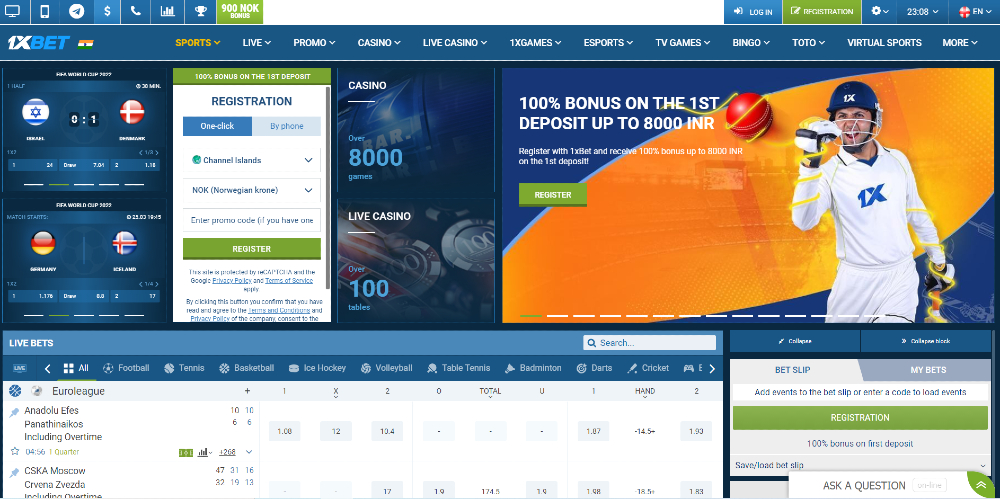Open the green match field view icon

point(186,452)
